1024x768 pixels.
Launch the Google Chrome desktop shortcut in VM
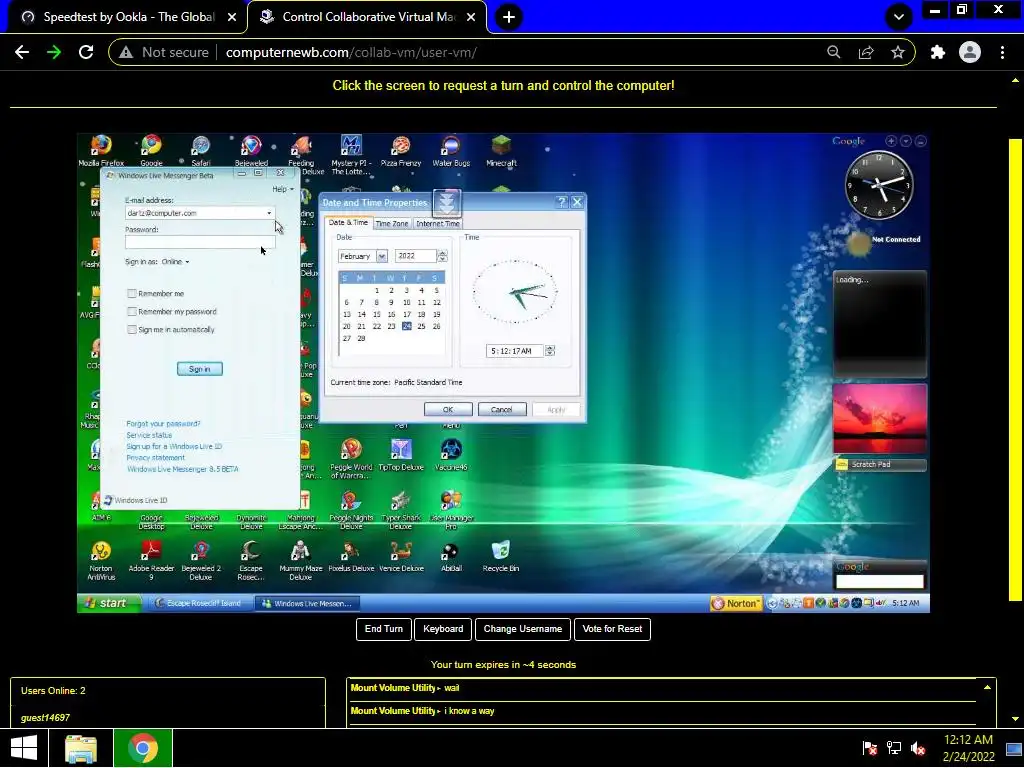151,150
